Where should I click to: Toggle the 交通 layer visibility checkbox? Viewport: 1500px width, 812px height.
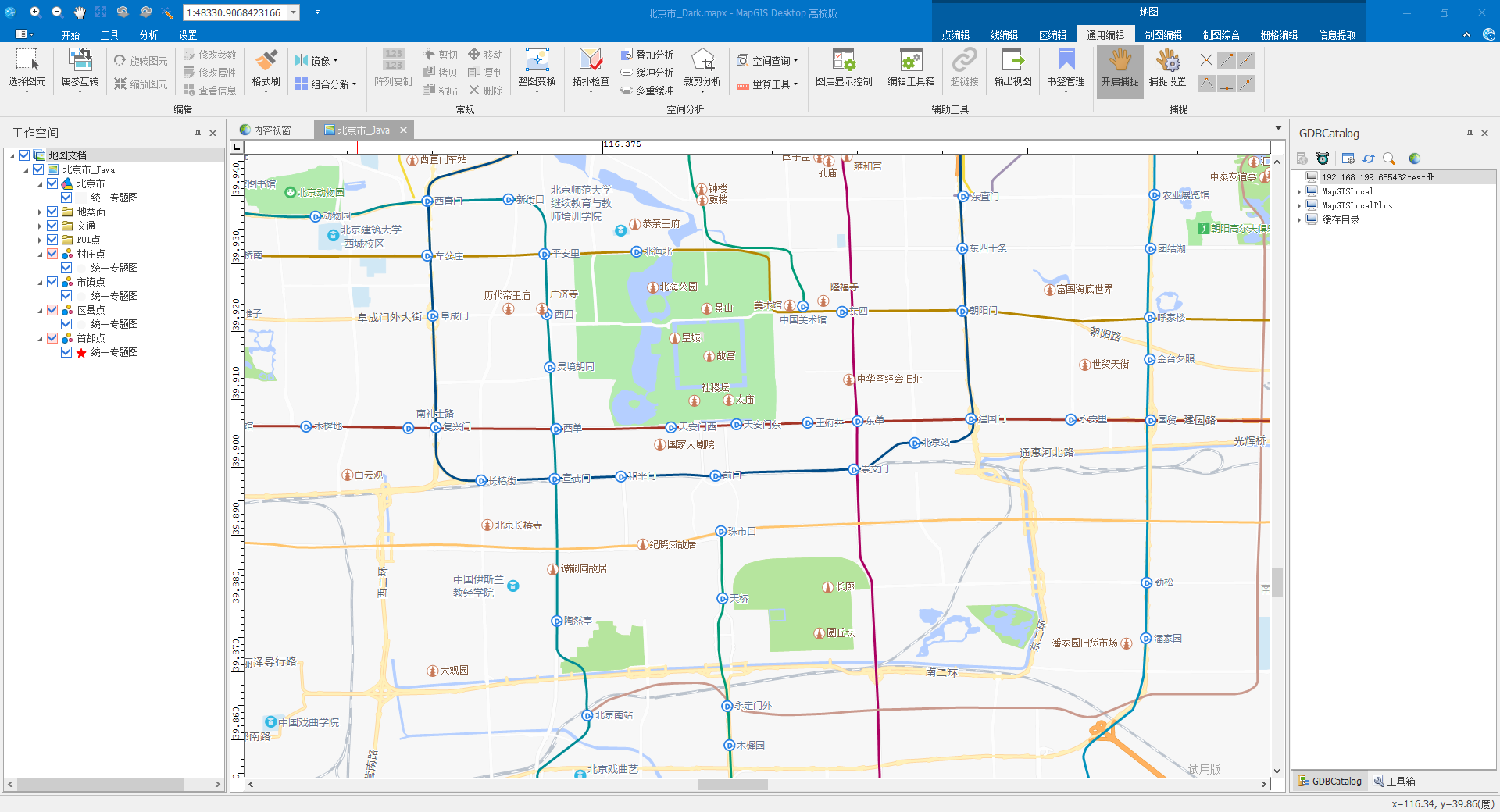coord(52,226)
